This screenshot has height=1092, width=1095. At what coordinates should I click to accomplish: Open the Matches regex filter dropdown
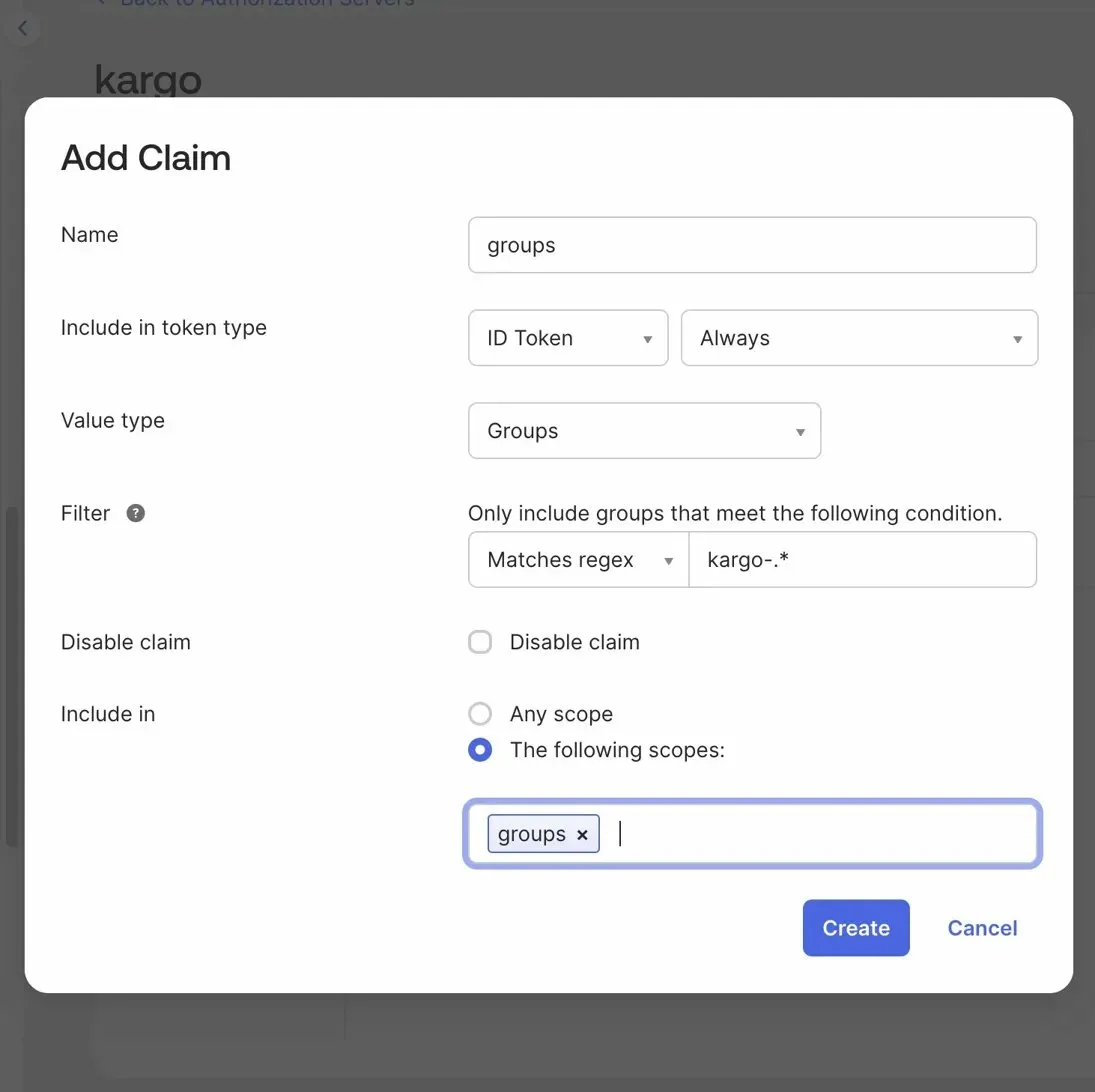578,559
